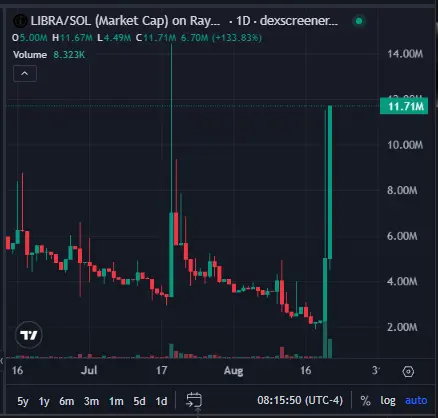Click the tallest volume bar
Viewport: 438px width, 418px height.
click(325, 339)
